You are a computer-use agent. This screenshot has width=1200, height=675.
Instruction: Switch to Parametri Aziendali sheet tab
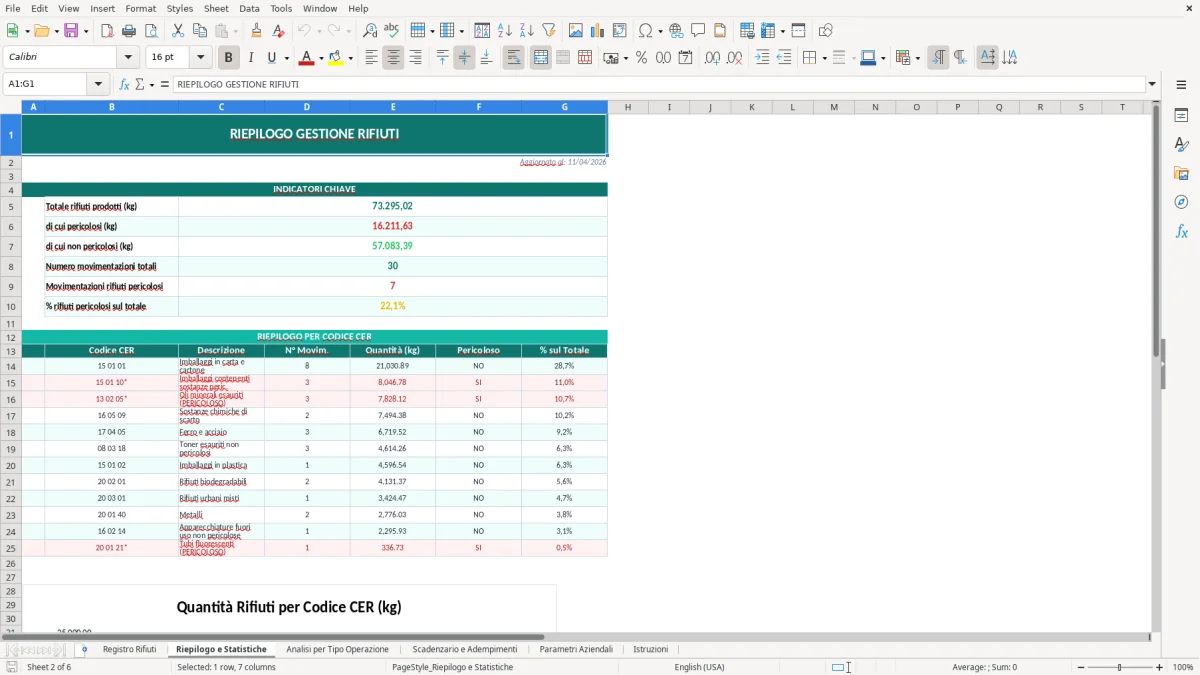tap(576, 649)
